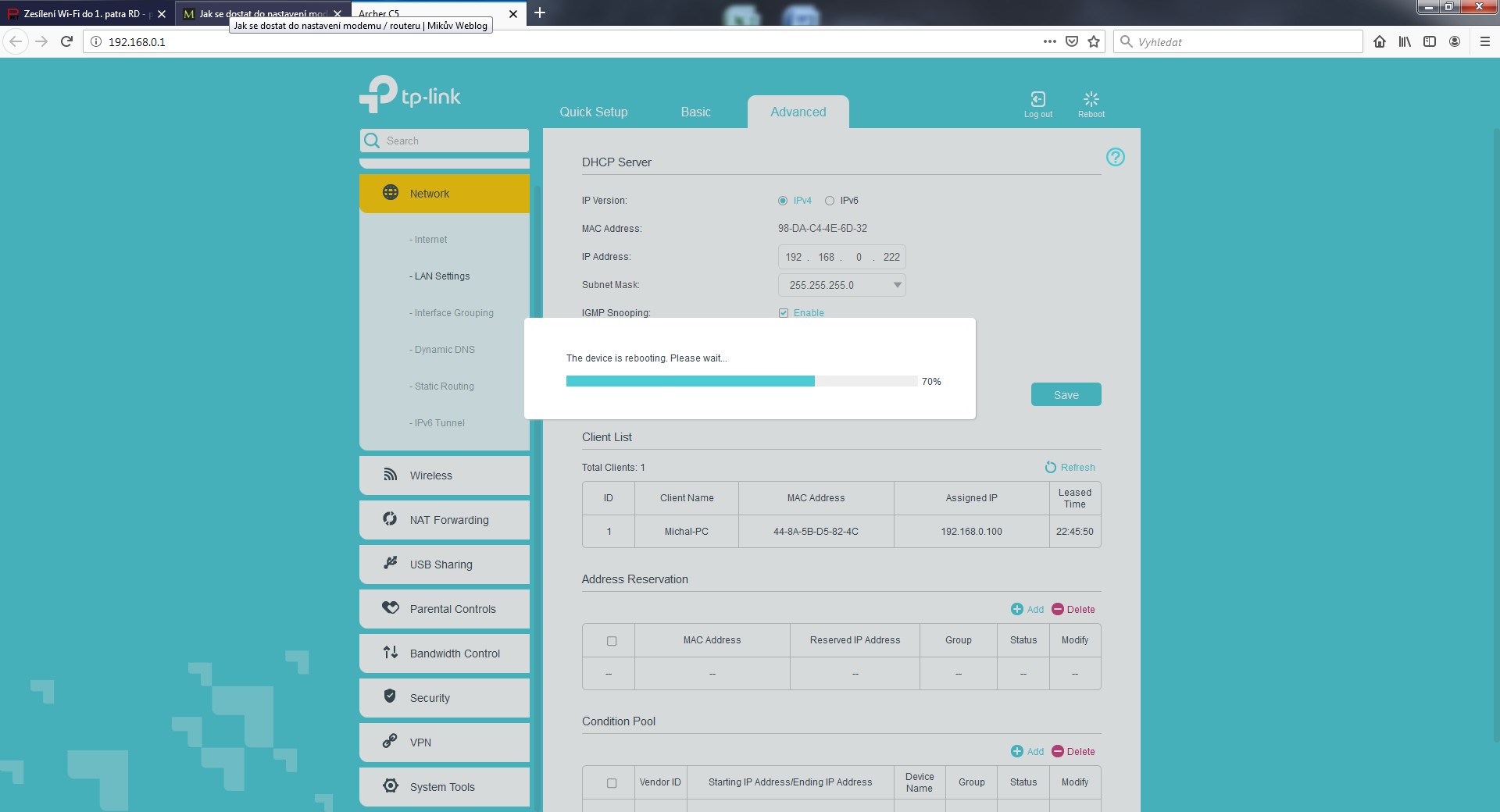Screen dimensions: 1500x812
Task: Click the Reboot icon
Action: pyautogui.click(x=1091, y=99)
